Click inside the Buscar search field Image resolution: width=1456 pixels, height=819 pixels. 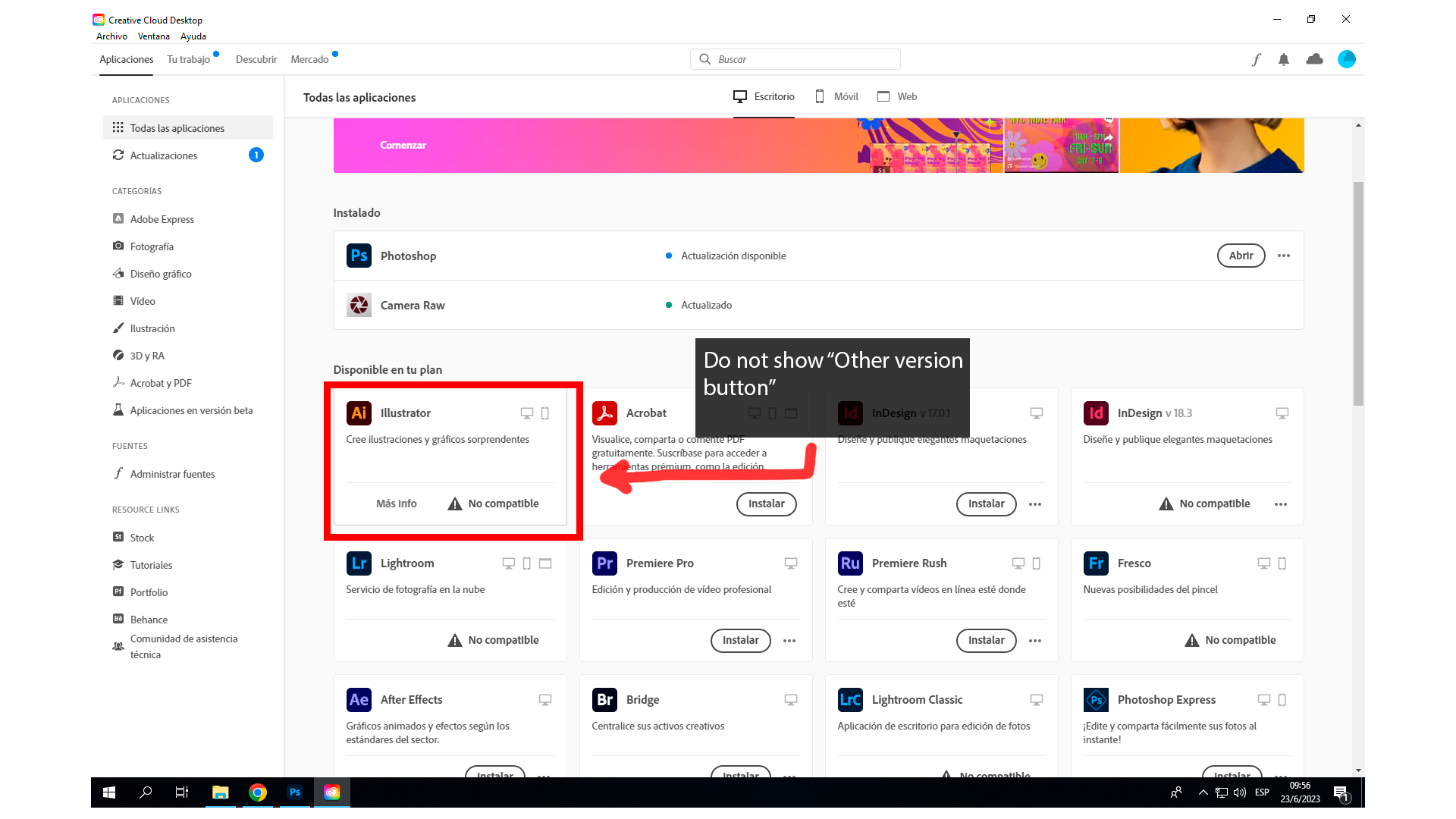pos(795,59)
